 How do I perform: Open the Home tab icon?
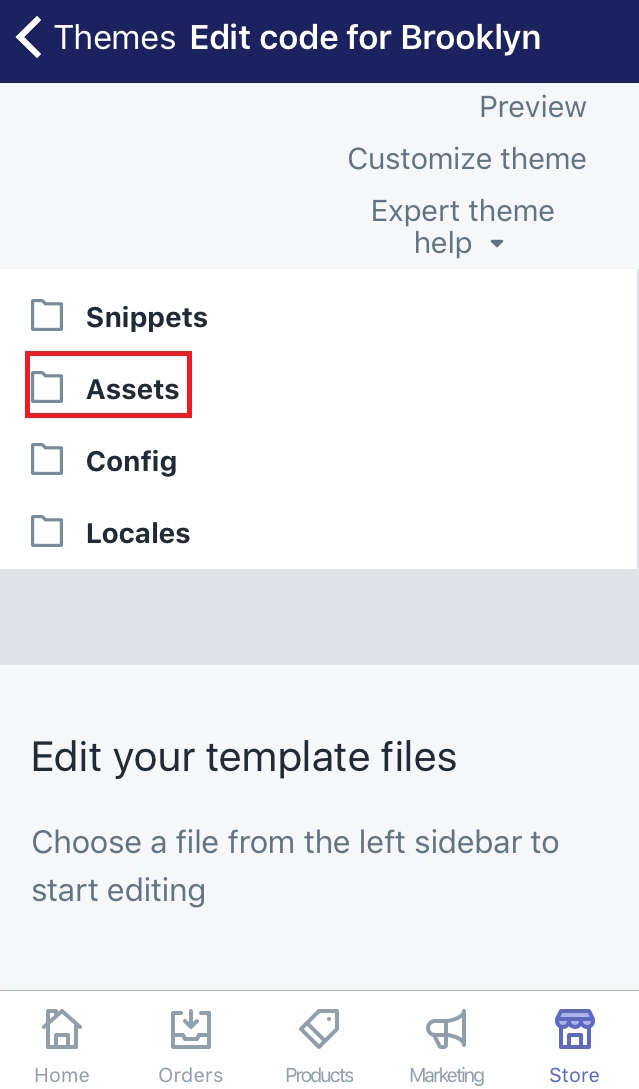pyautogui.click(x=62, y=1029)
